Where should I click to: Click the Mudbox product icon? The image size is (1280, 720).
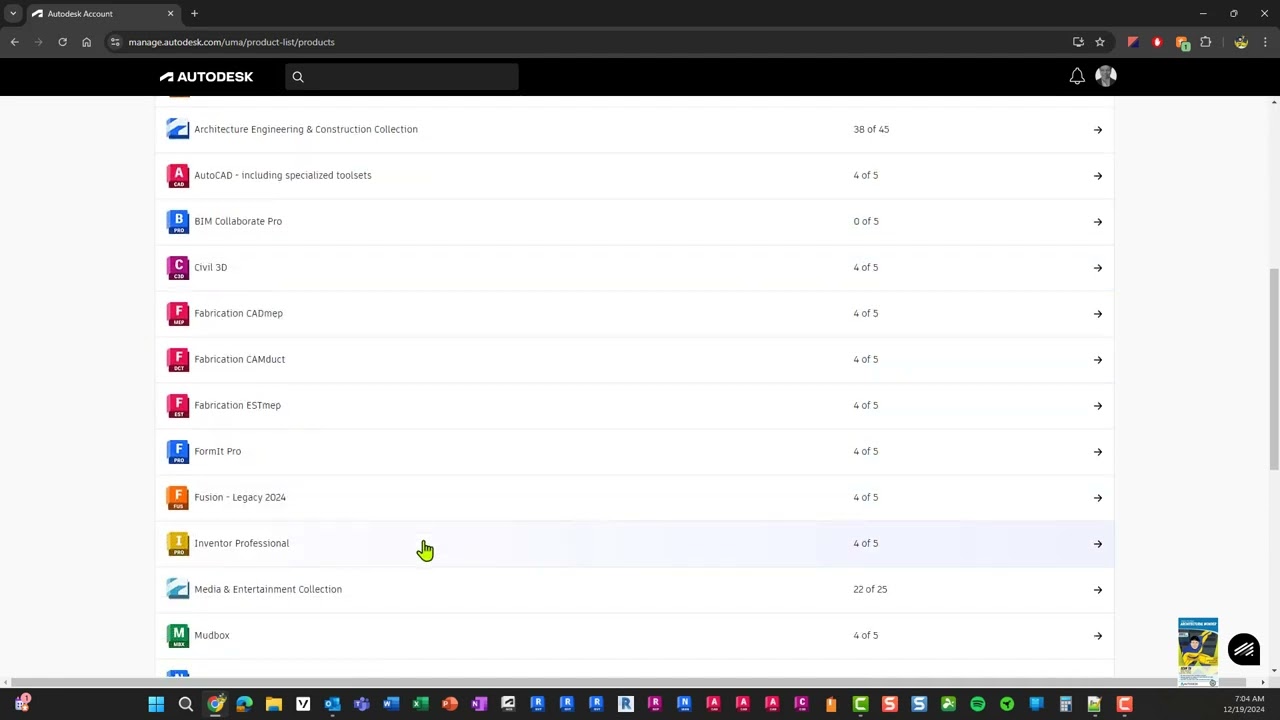(x=178, y=635)
